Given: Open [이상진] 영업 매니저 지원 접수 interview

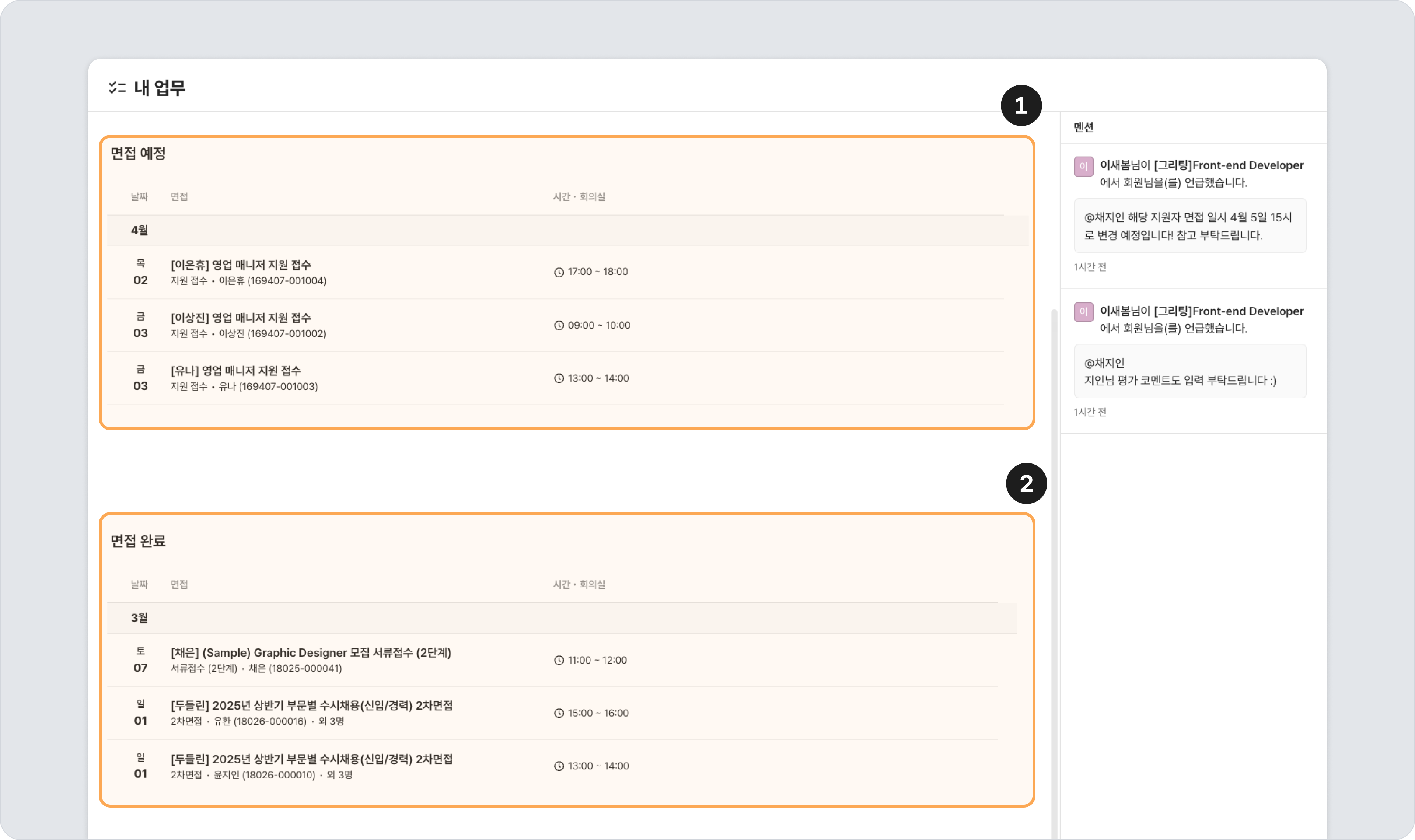Looking at the screenshot, I should [x=241, y=318].
